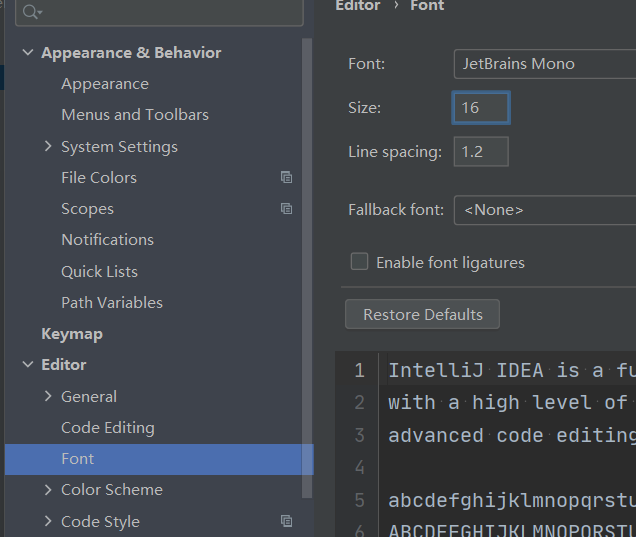Collapse the Appearance & Behavior section
The width and height of the screenshot is (636, 537).
pyautogui.click(x=28, y=53)
